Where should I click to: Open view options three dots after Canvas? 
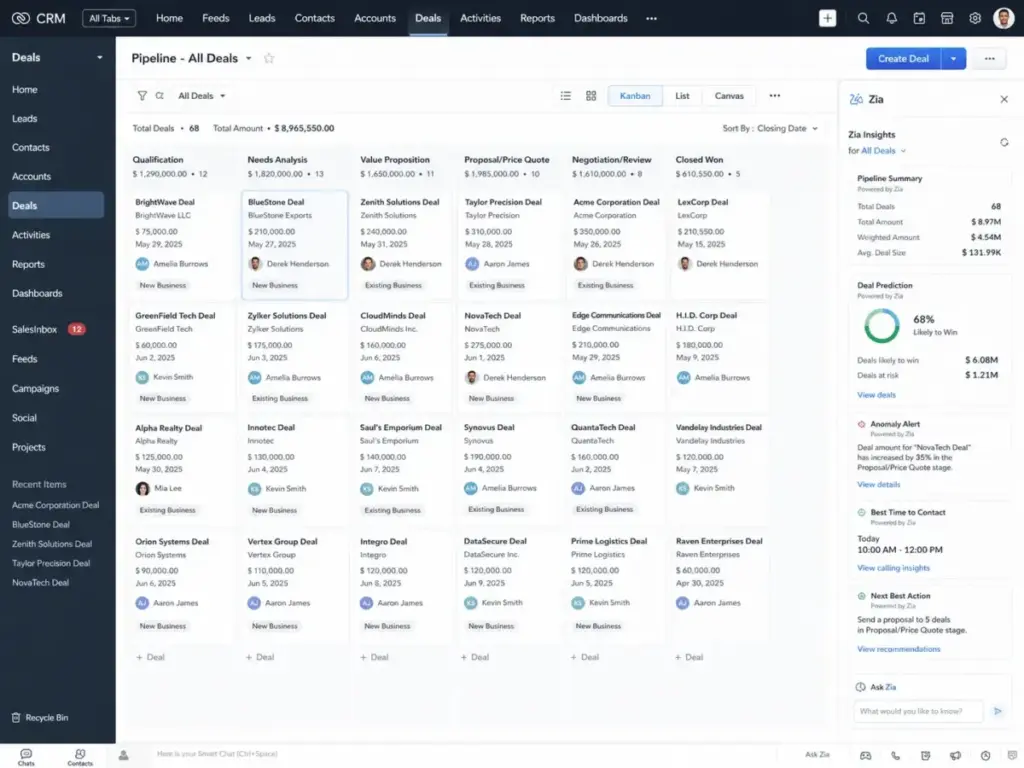[775, 96]
